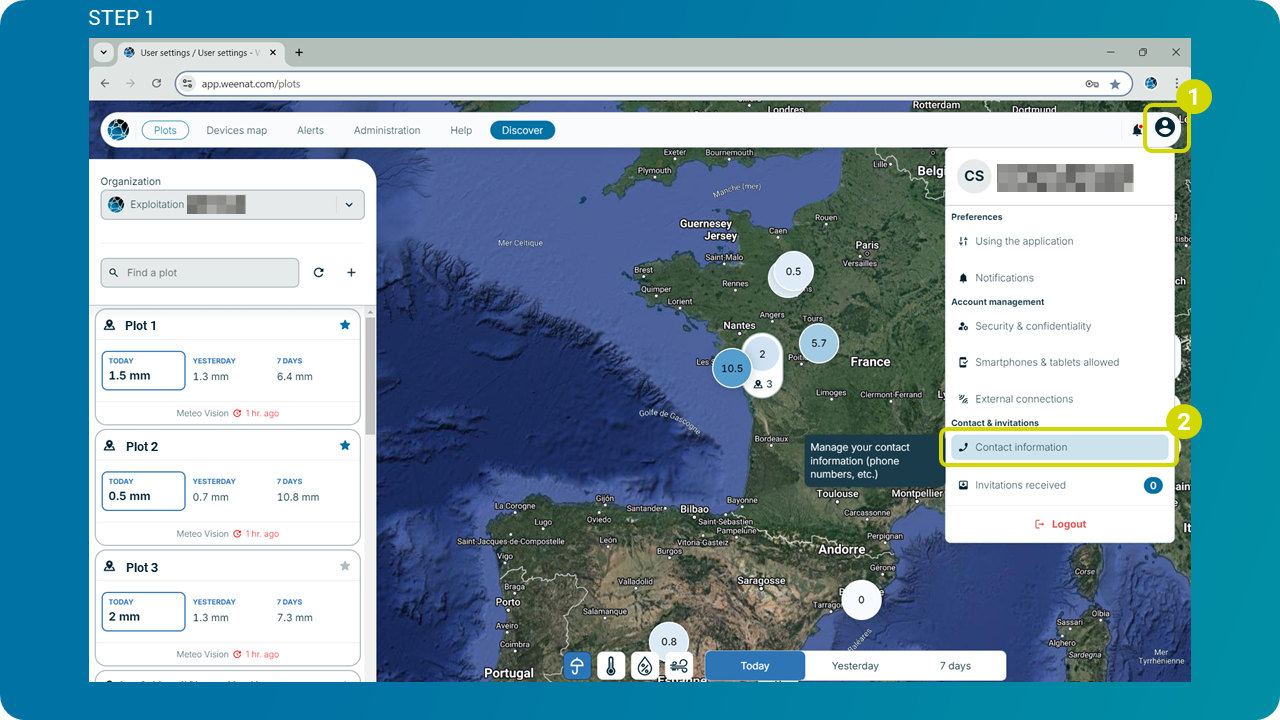1280x720 pixels.
Task: Refresh the plot list
Action: click(318, 272)
